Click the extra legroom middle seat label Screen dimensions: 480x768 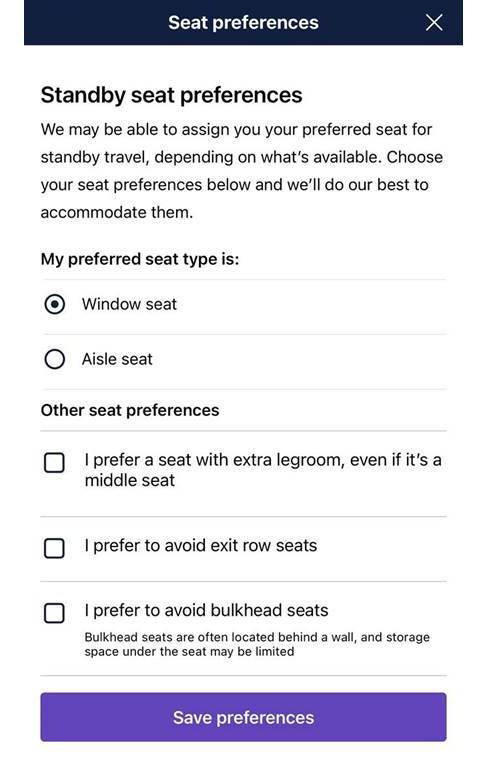tap(263, 470)
